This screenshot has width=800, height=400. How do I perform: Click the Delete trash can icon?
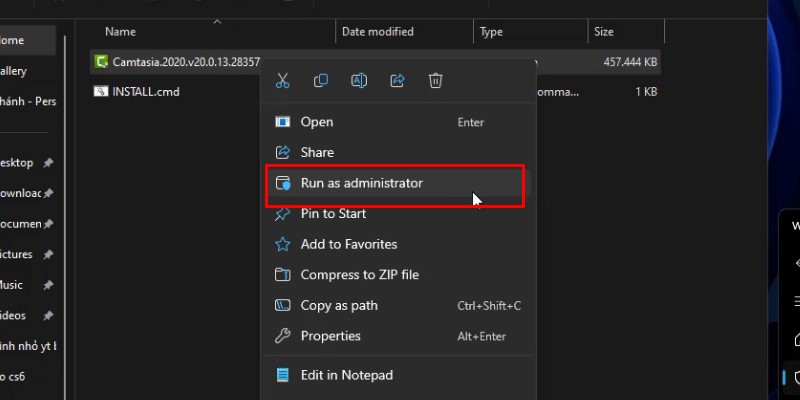pos(435,81)
